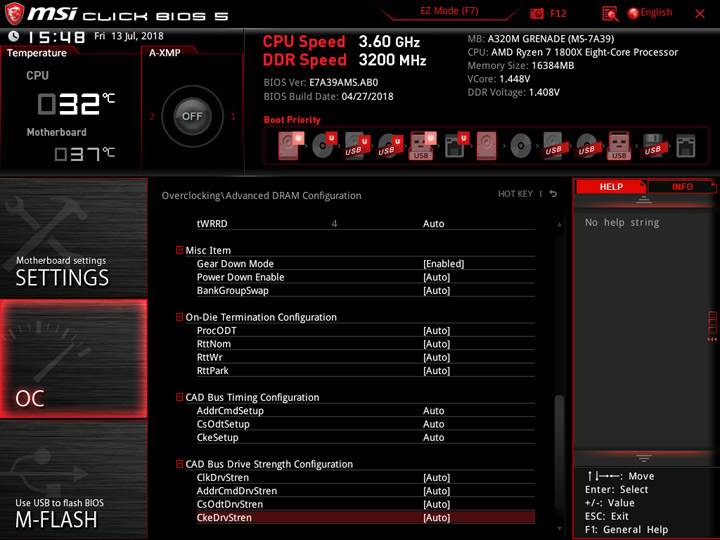720x540 pixels.
Task: Switch to EZ Mode (F7)
Action: click(x=450, y=11)
